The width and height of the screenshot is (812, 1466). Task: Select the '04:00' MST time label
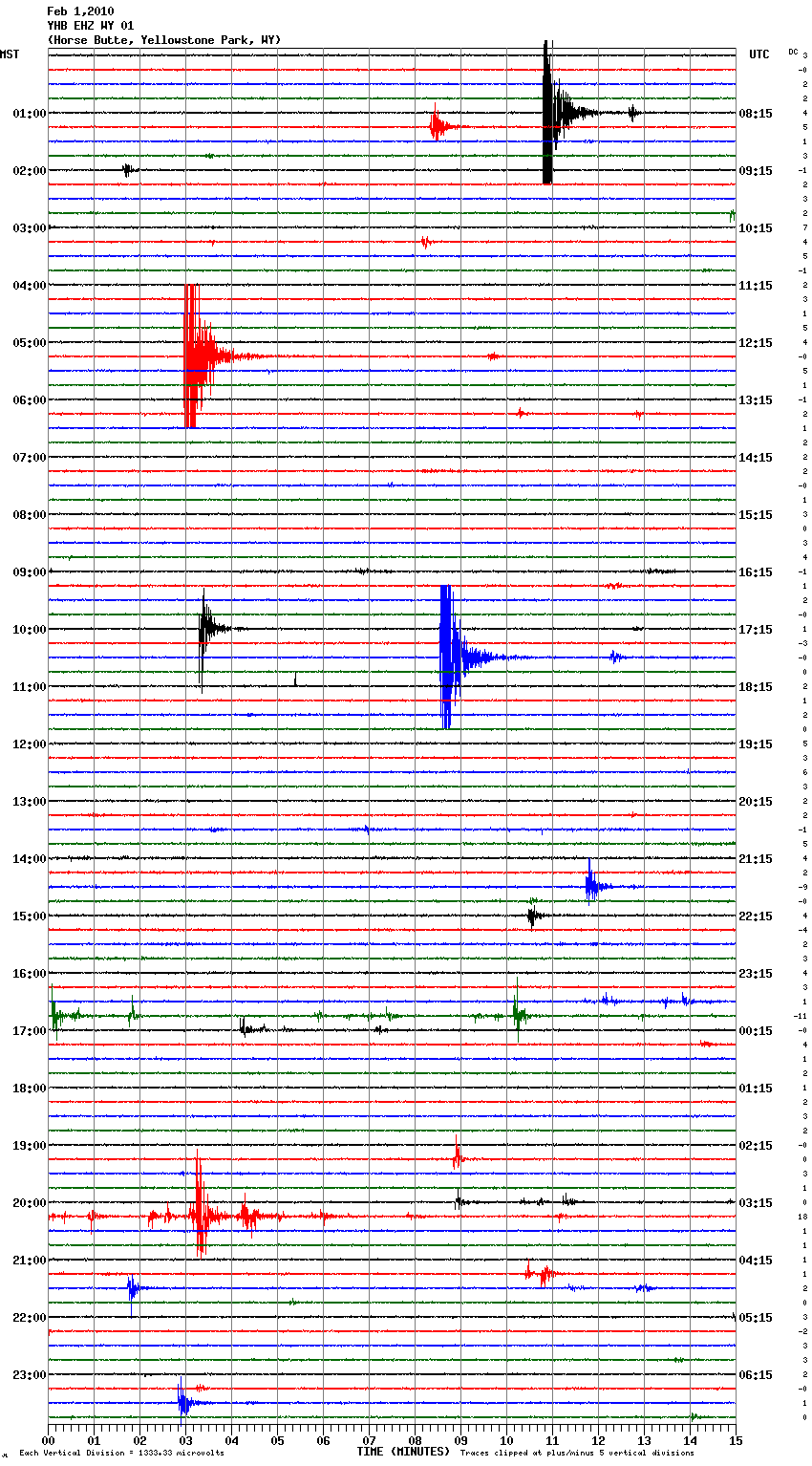point(30,286)
